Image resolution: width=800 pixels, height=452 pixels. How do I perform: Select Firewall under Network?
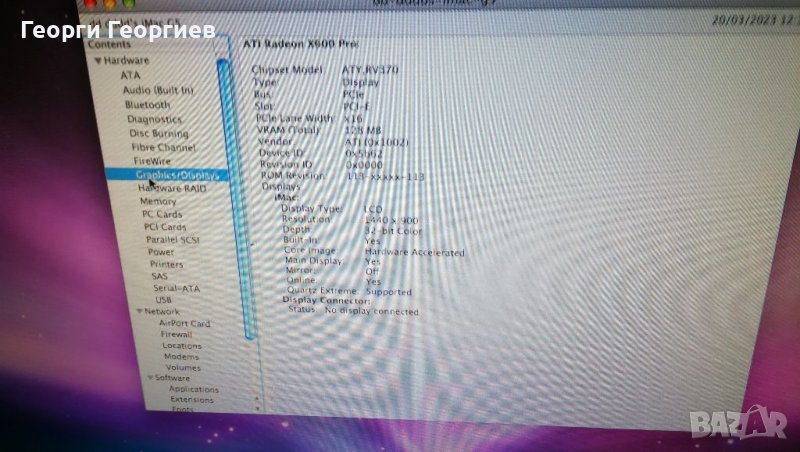(176, 335)
